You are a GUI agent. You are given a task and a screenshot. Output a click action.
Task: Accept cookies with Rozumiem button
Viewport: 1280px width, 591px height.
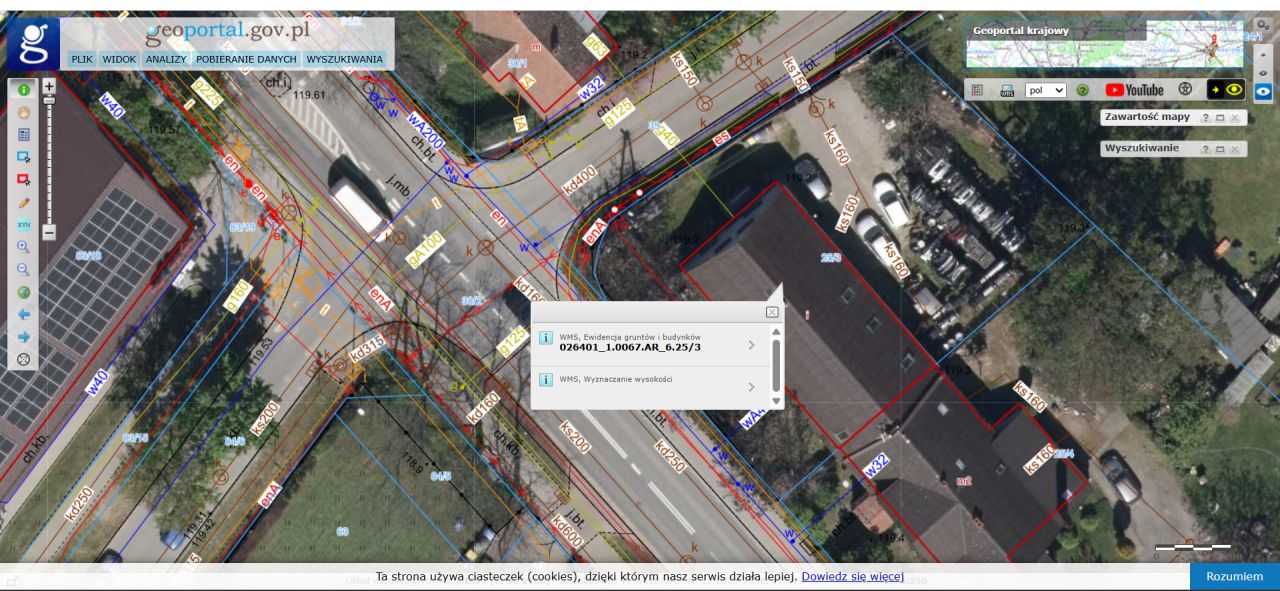tap(1234, 576)
